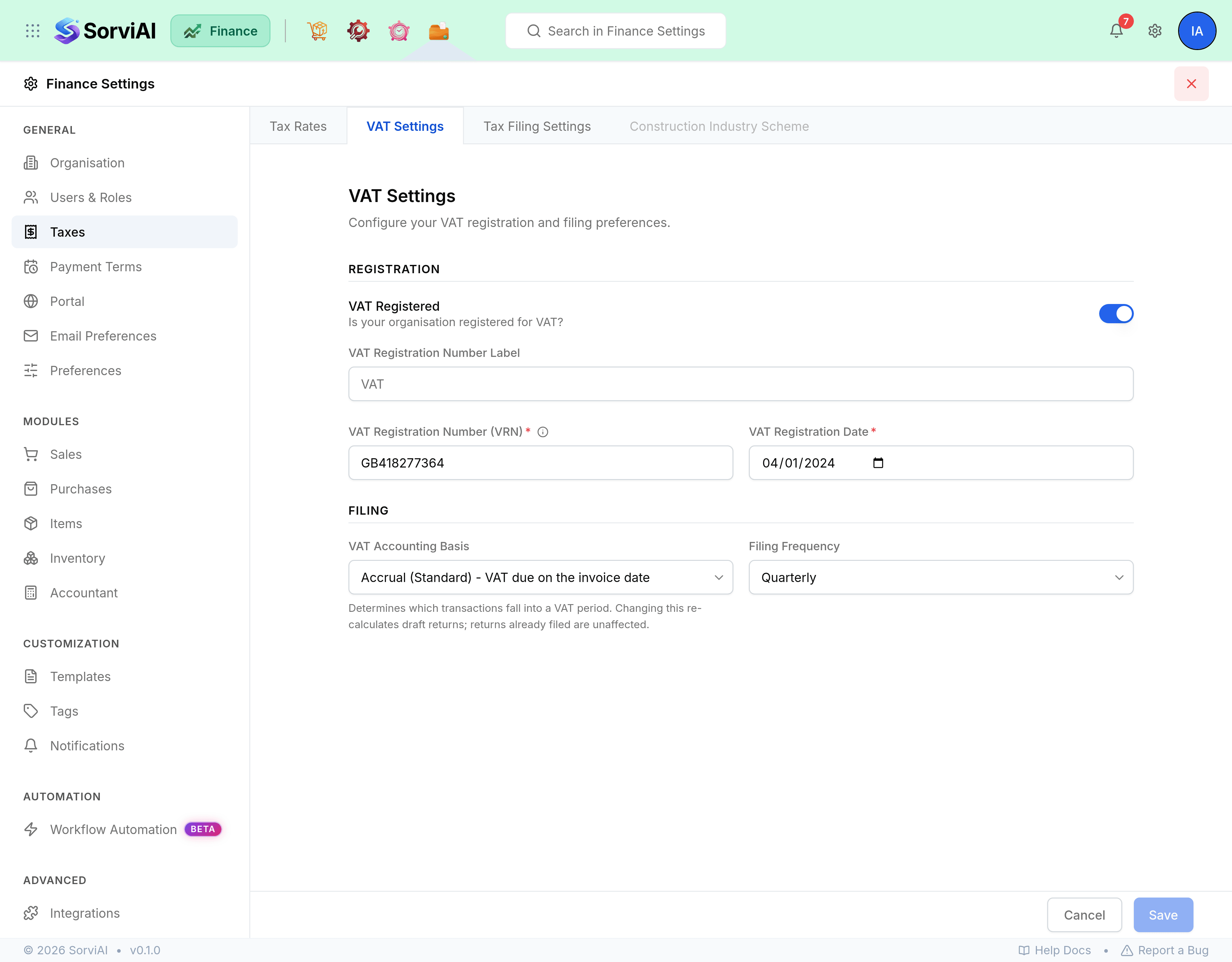Click the Finance module button
Image resolution: width=1232 pixels, height=962 pixels.
coord(220,31)
